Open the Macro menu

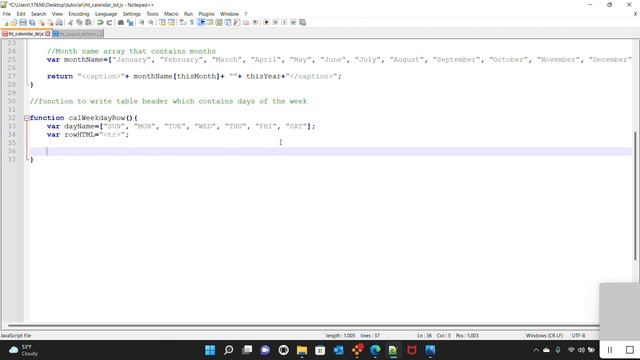171,14
